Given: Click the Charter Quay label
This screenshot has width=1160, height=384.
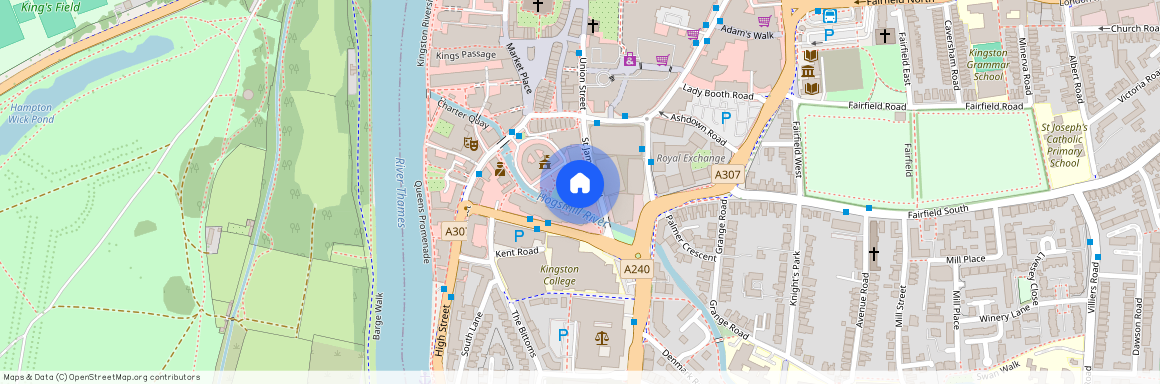Looking at the screenshot, I should point(462,115).
